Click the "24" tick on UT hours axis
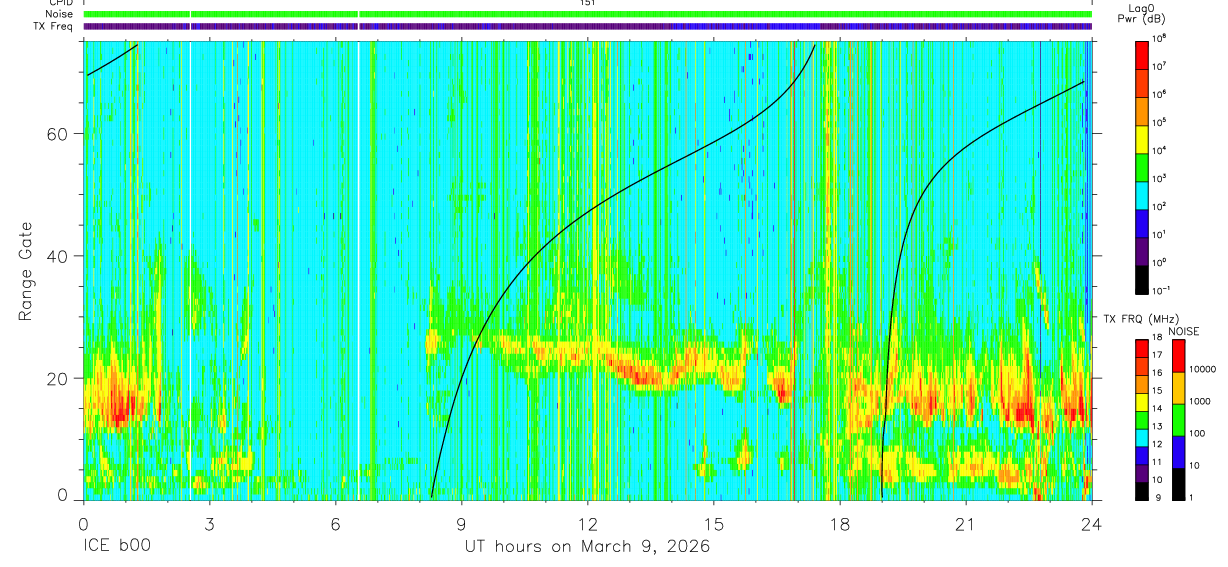 tap(1092, 523)
